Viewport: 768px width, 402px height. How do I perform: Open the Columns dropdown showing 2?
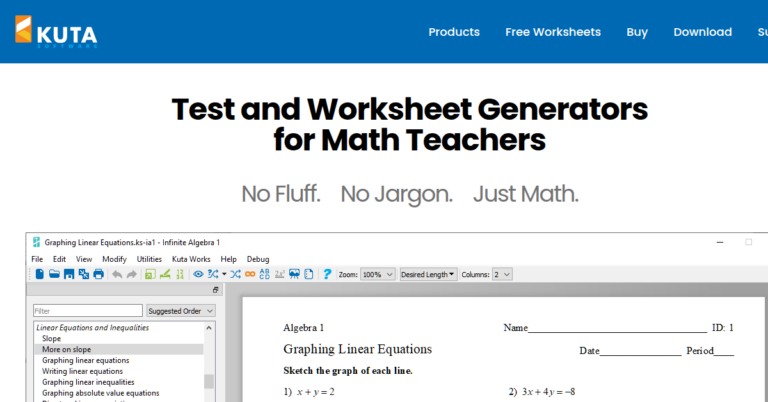pos(502,275)
